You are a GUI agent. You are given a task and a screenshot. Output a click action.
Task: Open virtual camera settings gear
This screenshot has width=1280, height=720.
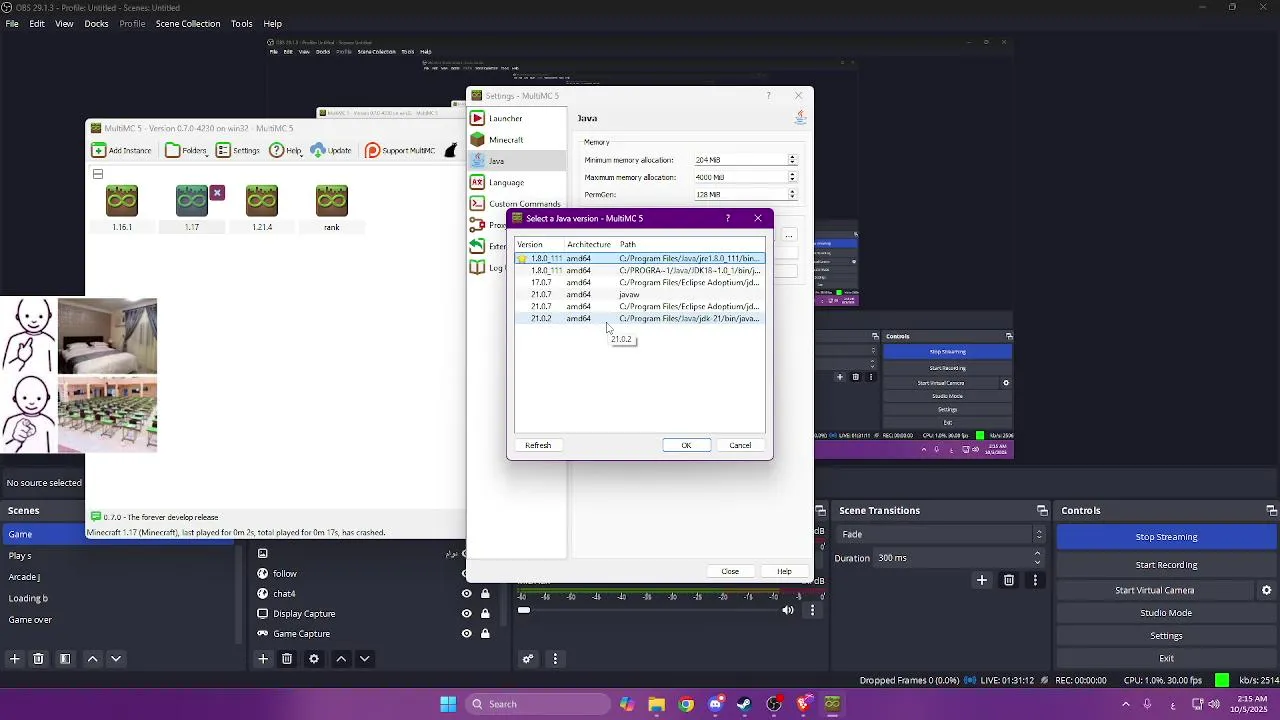click(x=1266, y=590)
